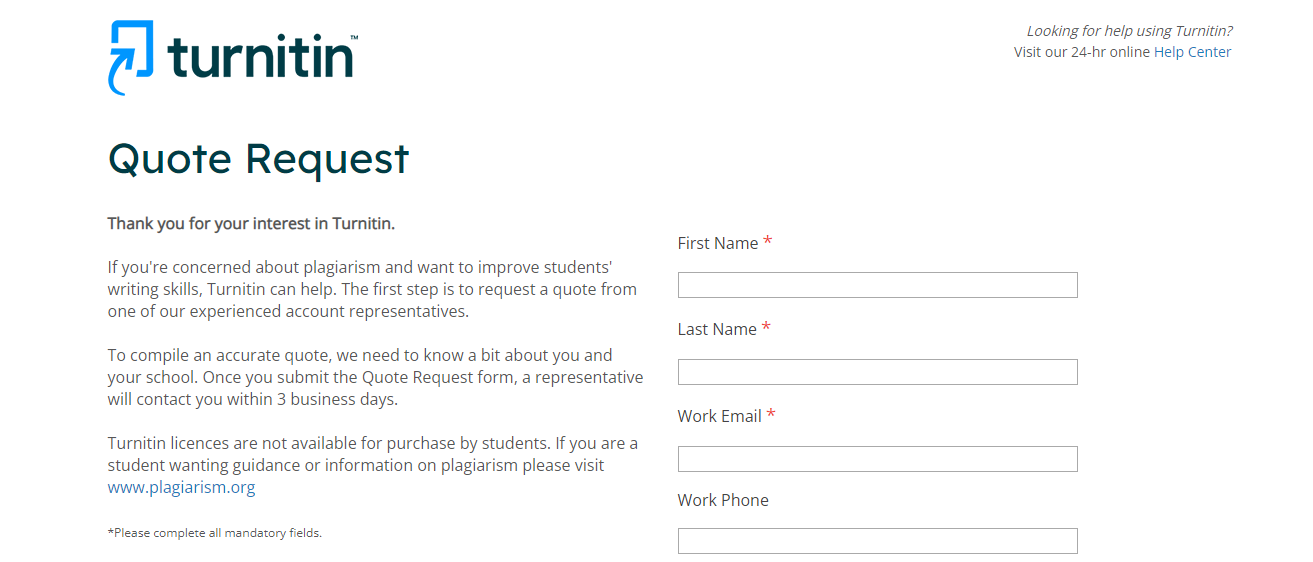
Task: Focus the First Name input field
Action: pyautogui.click(x=877, y=285)
